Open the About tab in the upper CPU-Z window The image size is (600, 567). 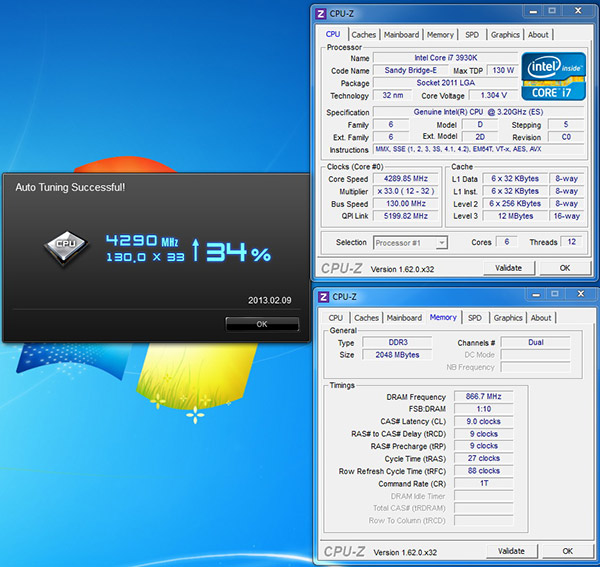click(x=538, y=34)
